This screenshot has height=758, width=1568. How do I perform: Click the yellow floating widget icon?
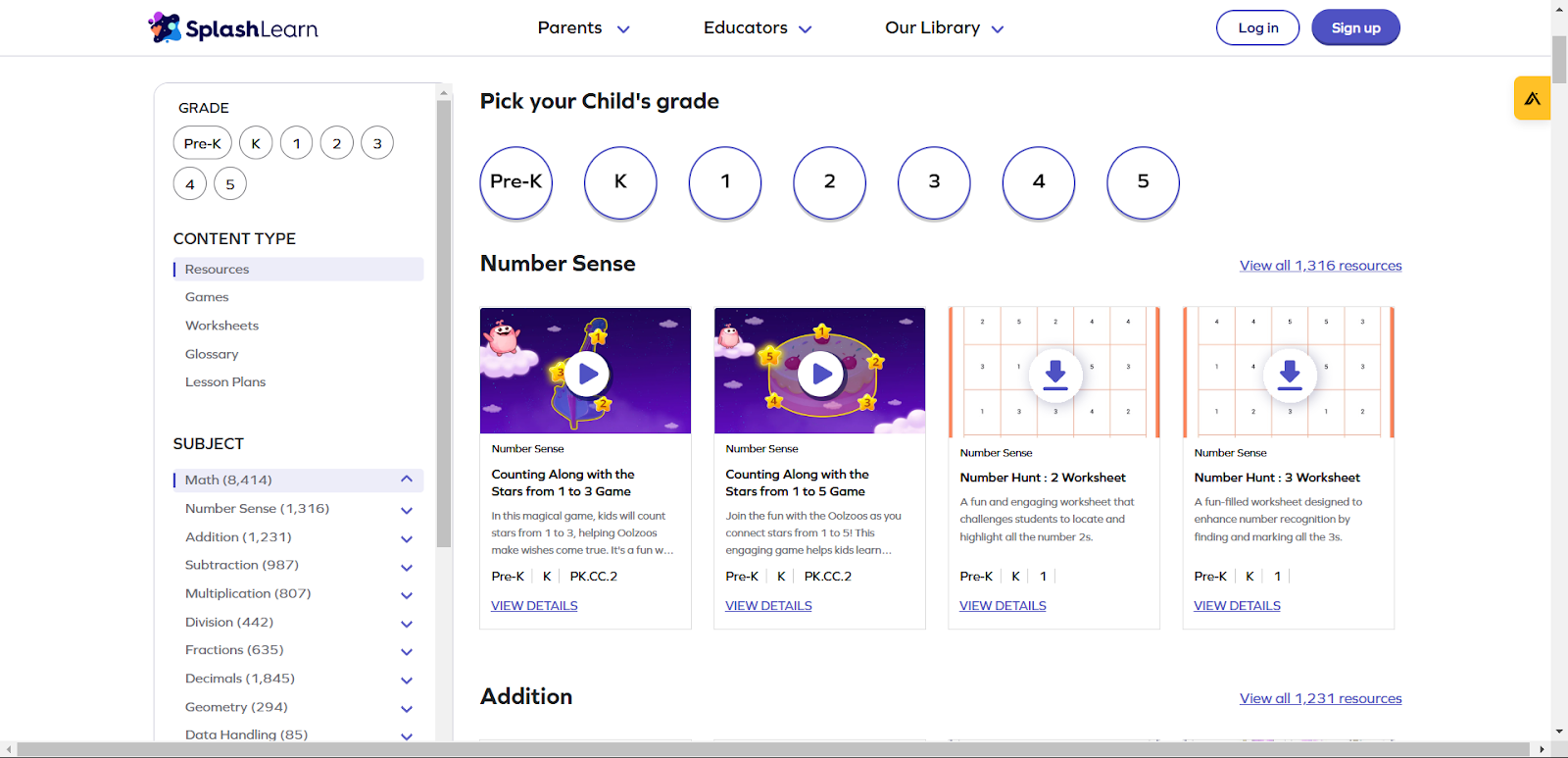pyautogui.click(x=1532, y=98)
